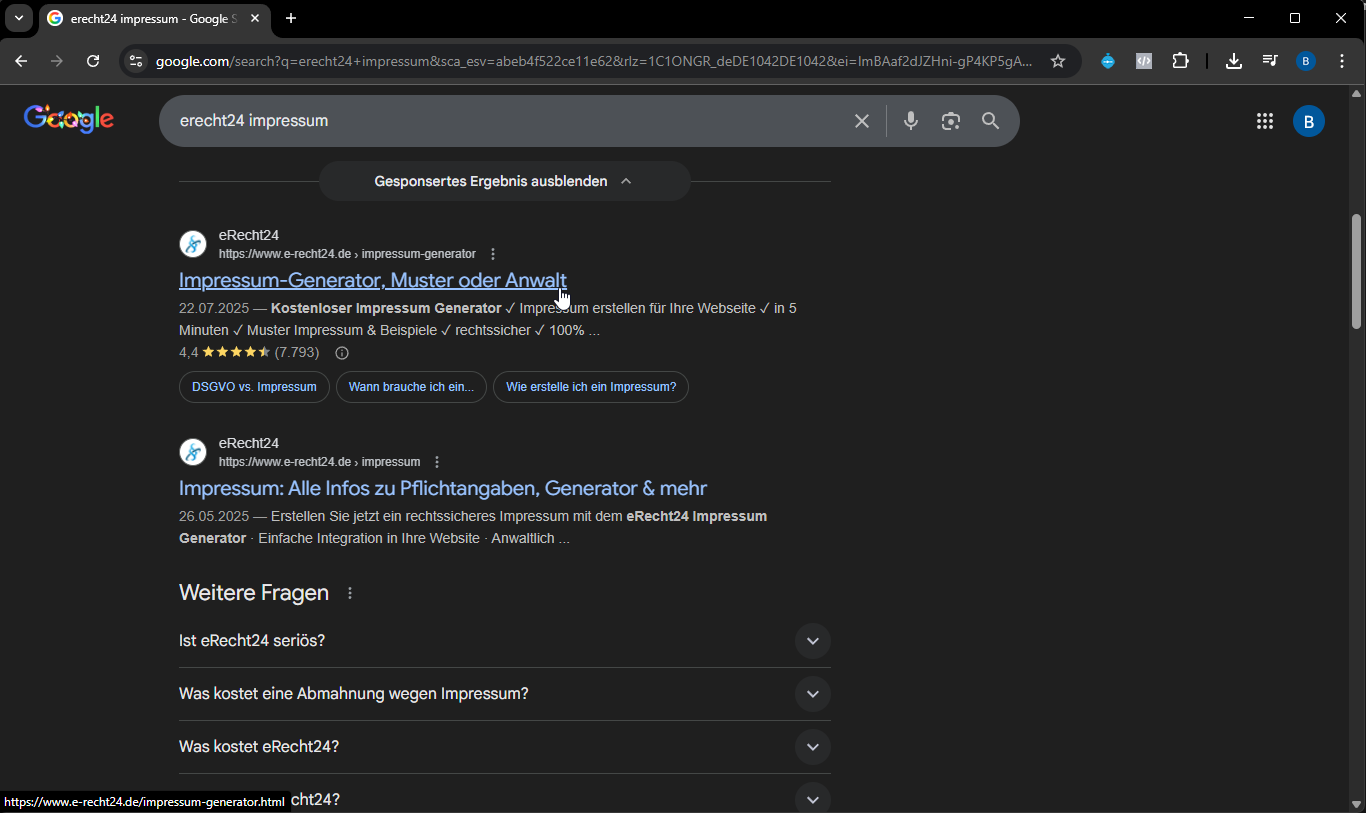This screenshot has height=813, width=1366.
Task: Bookmark this page with the star icon
Action: coord(1058,61)
